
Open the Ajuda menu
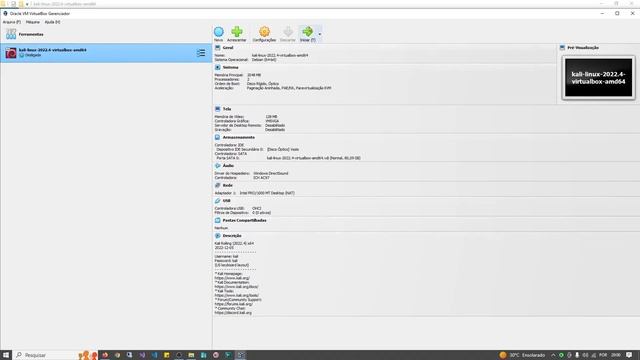(x=52, y=22)
